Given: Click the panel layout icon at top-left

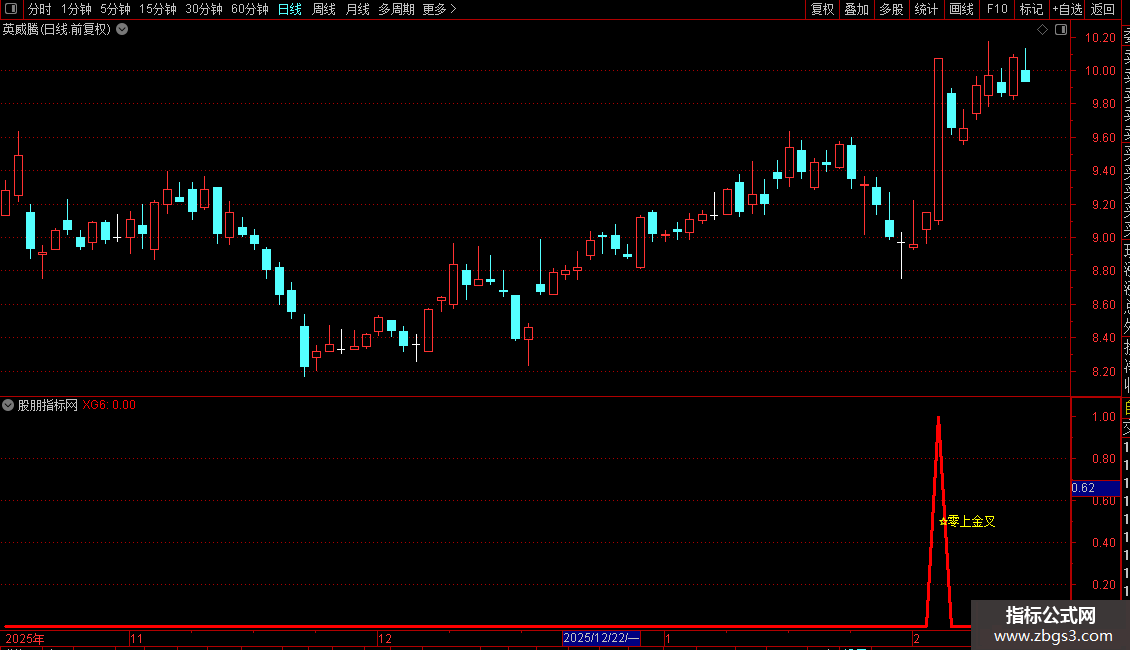Looking at the screenshot, I should (11, 9).
